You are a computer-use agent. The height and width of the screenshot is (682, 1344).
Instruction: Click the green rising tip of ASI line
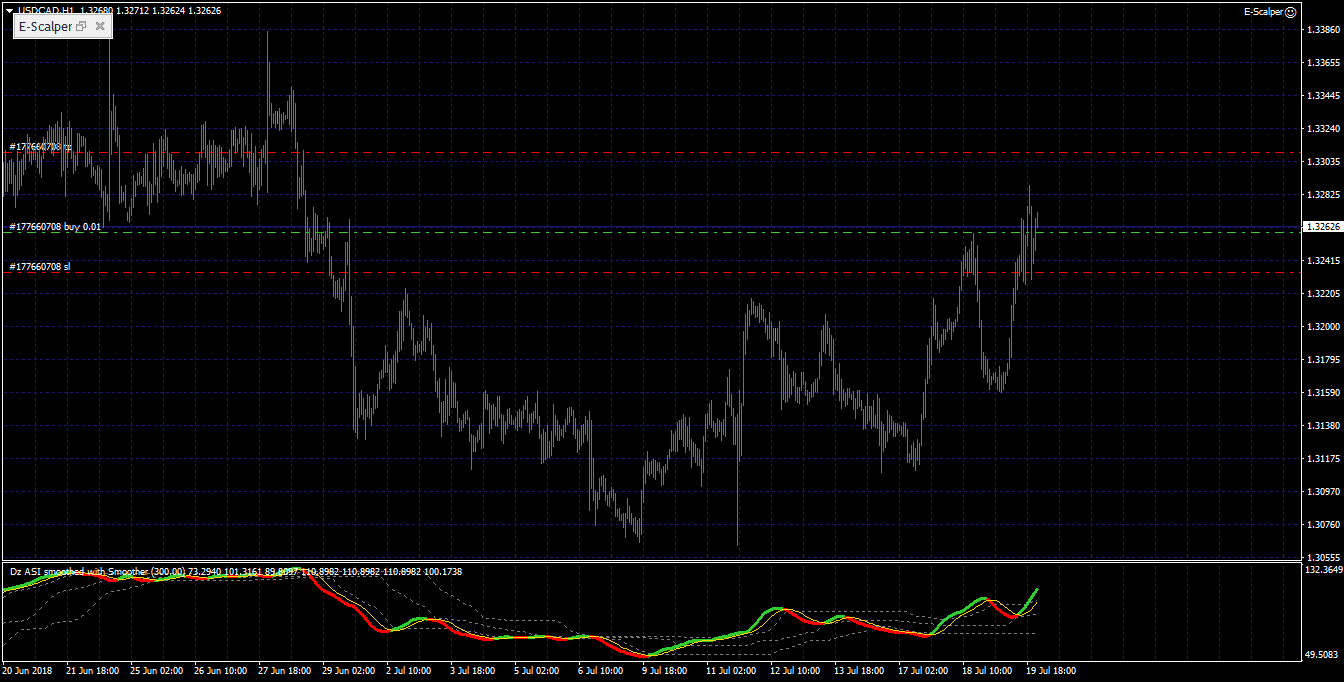tap(1035, 592)
